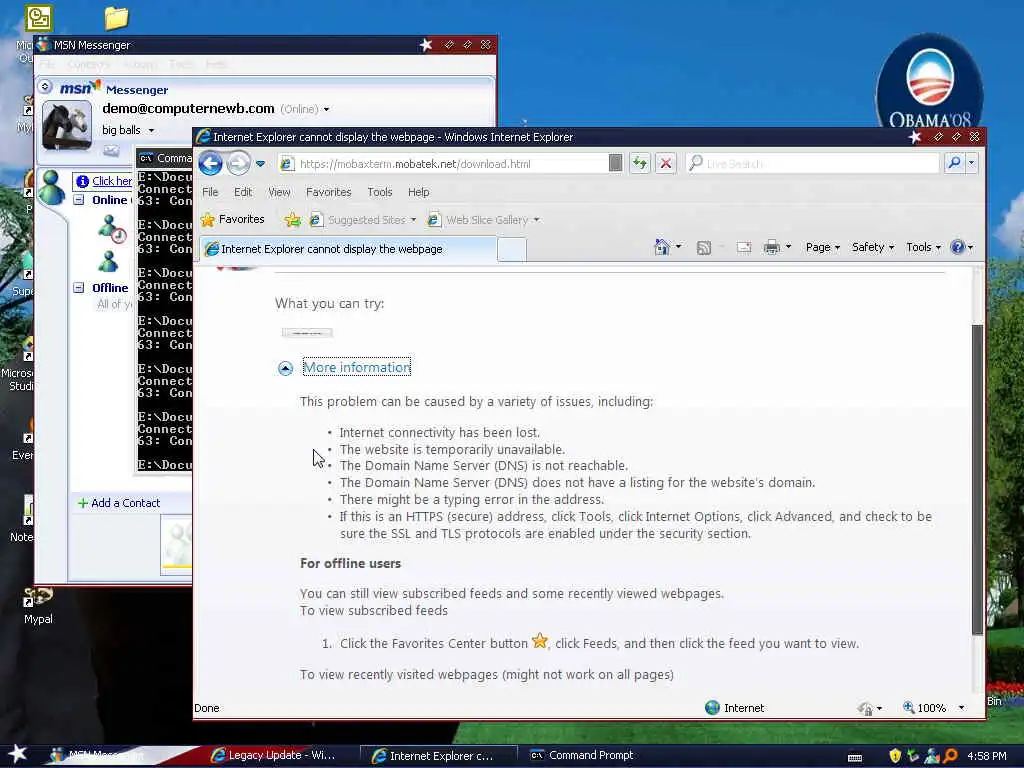The height and width of the screenshot is (768, 1024).
Task: Click the Print icon in command bar
Action: click(772, 247)
